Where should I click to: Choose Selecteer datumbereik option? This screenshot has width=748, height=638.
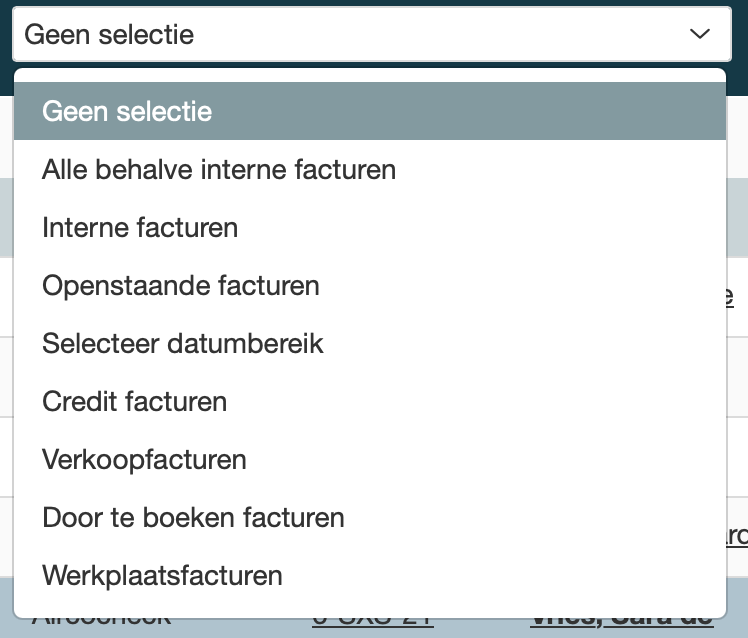click(x=183, y=344)
